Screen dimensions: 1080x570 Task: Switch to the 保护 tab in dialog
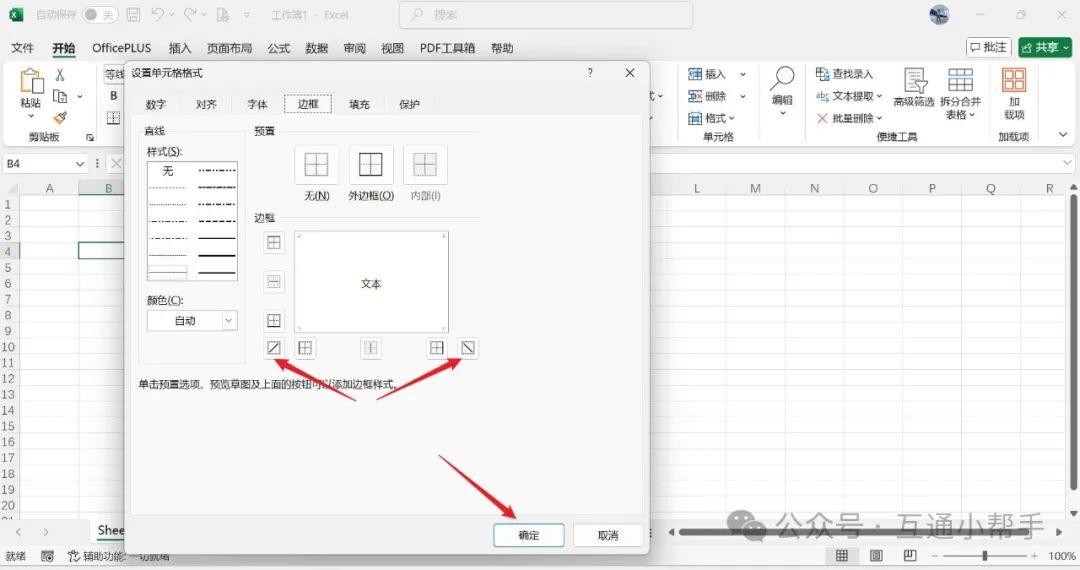[x=409, y=104]
